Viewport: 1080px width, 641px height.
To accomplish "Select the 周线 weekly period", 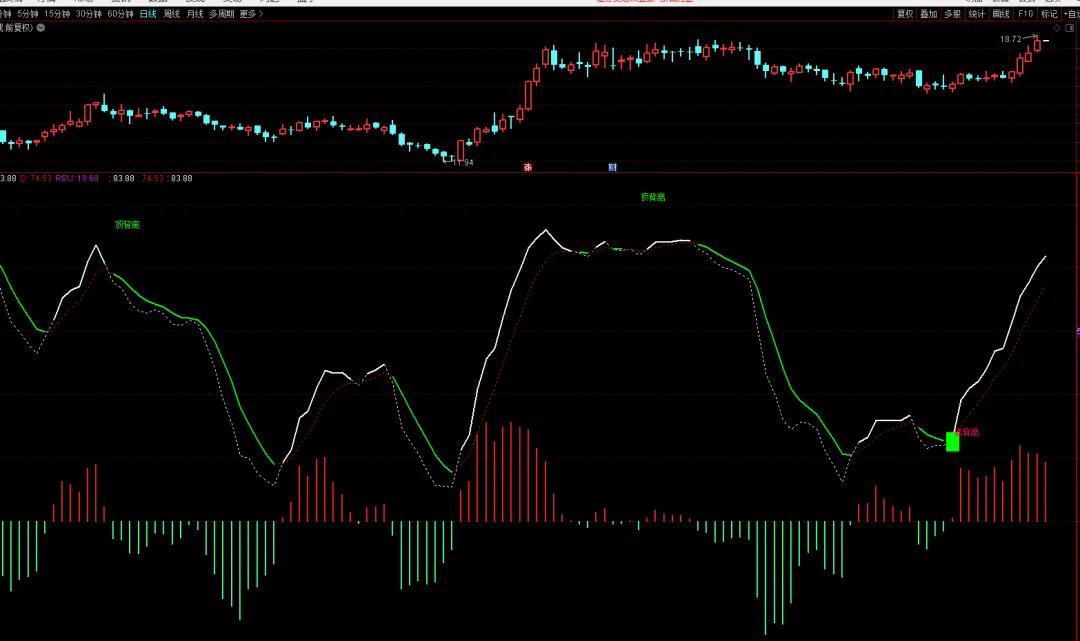I will tap(171, 14).
